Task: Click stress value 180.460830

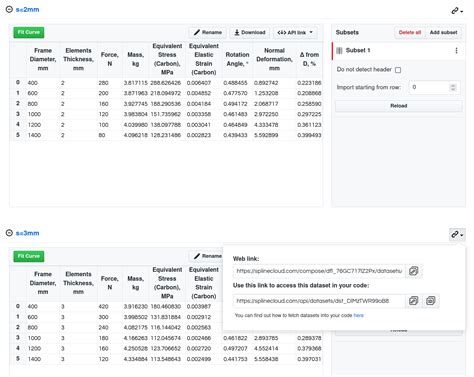Action: coord(166,307)
